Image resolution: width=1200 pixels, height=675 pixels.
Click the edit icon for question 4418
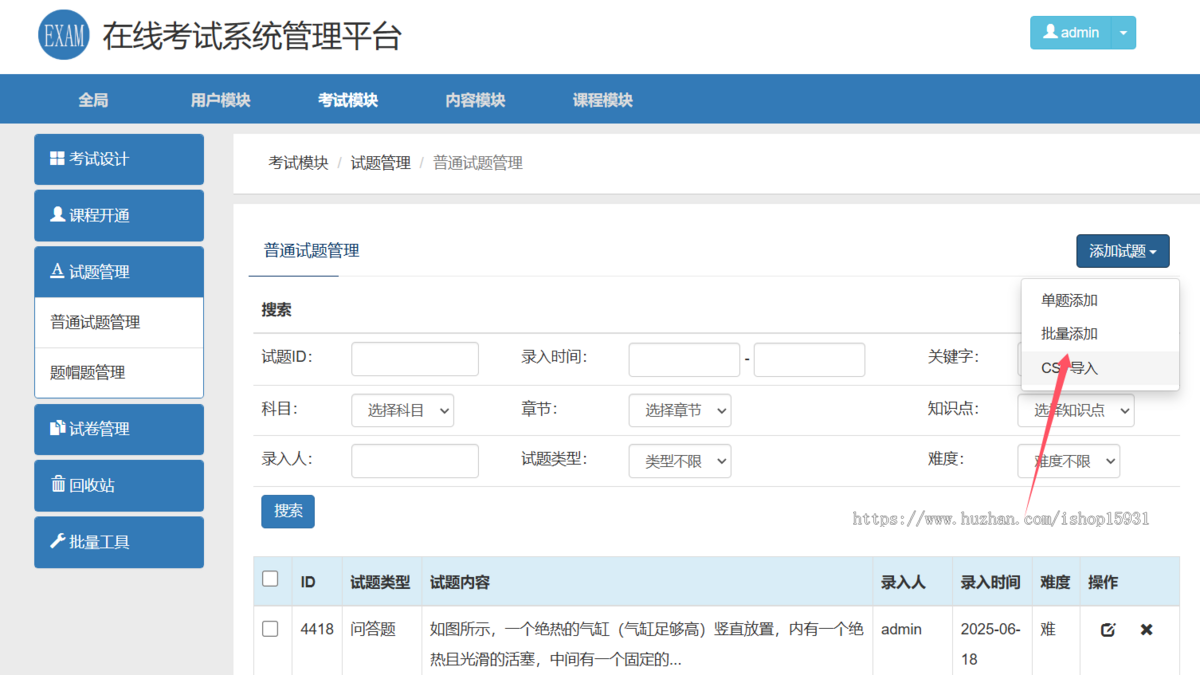click(x=1108, y=630)
